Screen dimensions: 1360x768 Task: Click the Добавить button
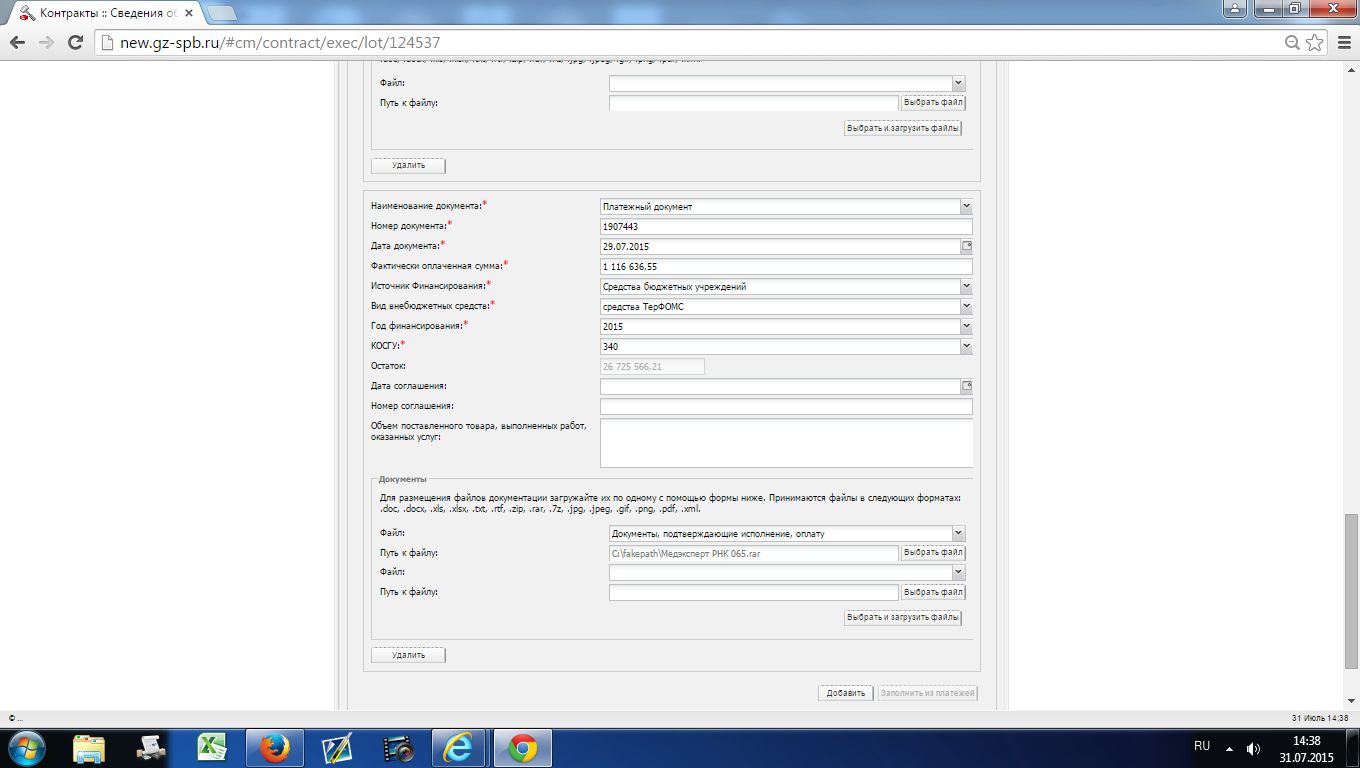846,693
